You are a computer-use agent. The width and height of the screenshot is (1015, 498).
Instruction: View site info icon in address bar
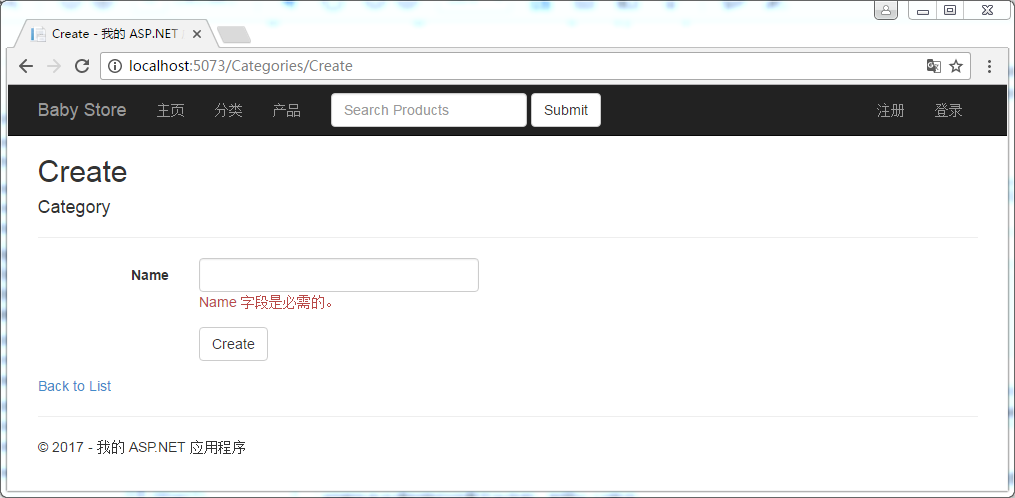tap(115, 66)
